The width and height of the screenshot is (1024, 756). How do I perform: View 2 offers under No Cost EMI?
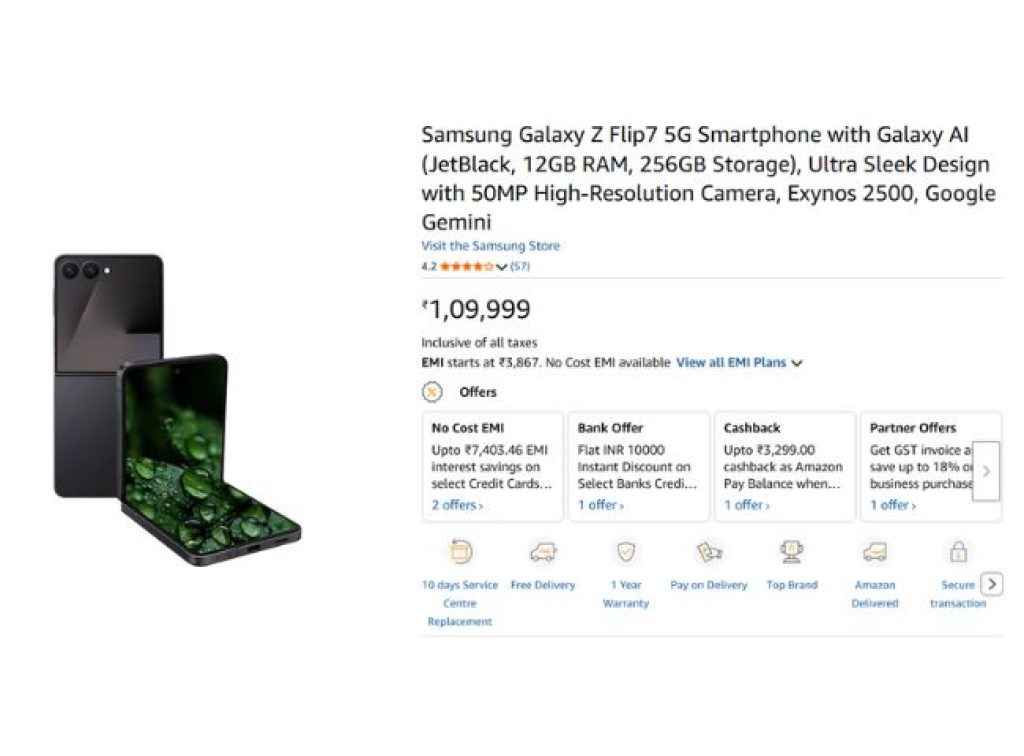[456, 505]
